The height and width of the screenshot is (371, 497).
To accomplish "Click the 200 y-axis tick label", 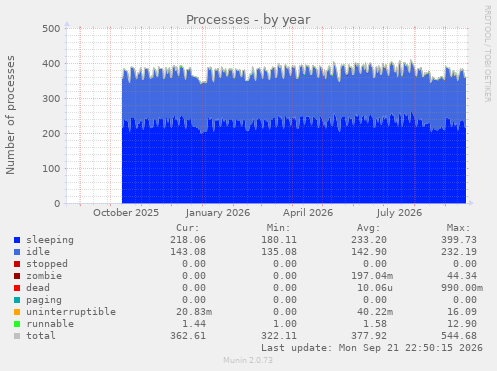I will (x=51, y=134).
